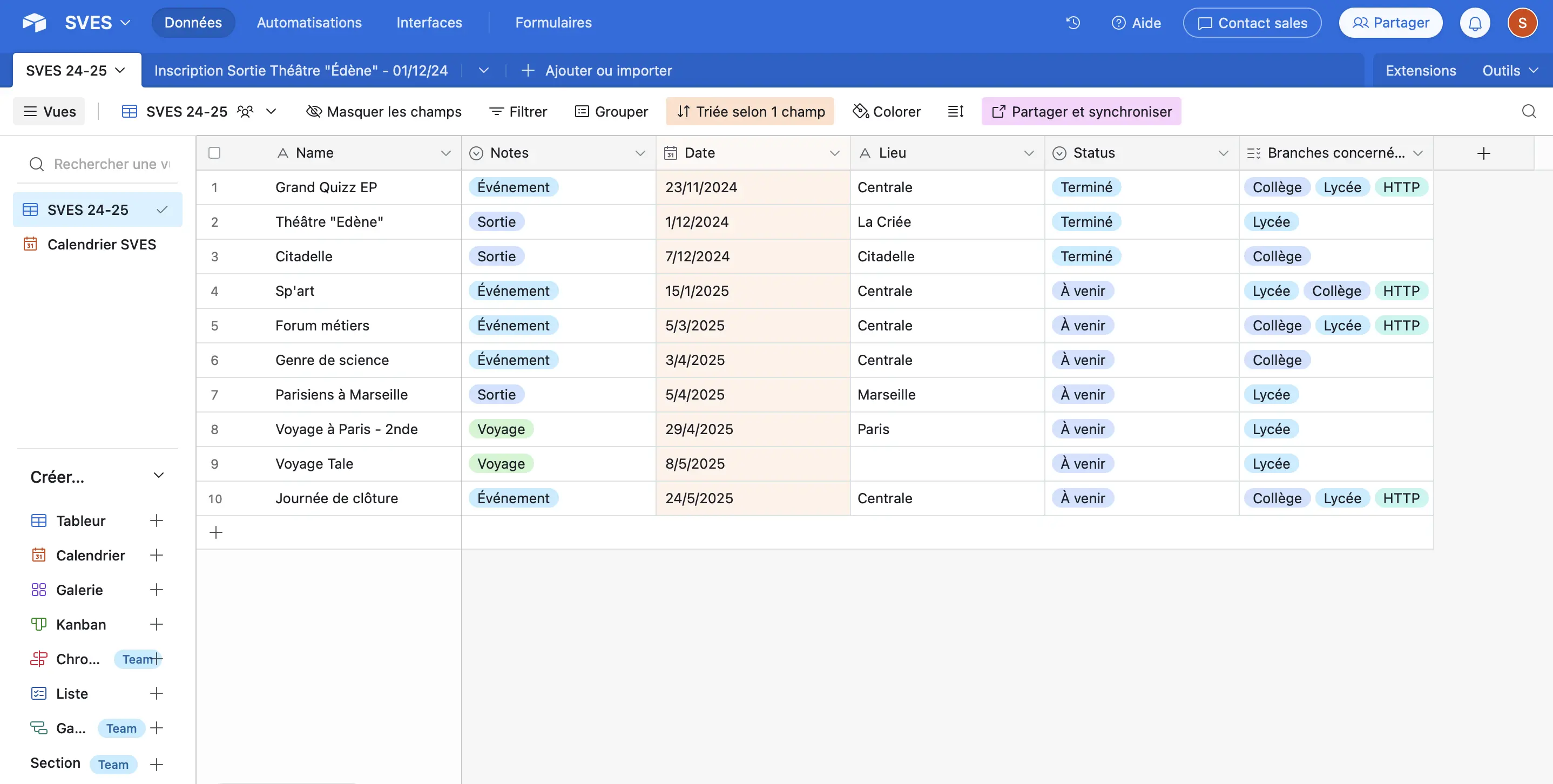Screen dimensions: 1553x784
Task: Click the Airtable logo icon
Action: pos(35,23)
